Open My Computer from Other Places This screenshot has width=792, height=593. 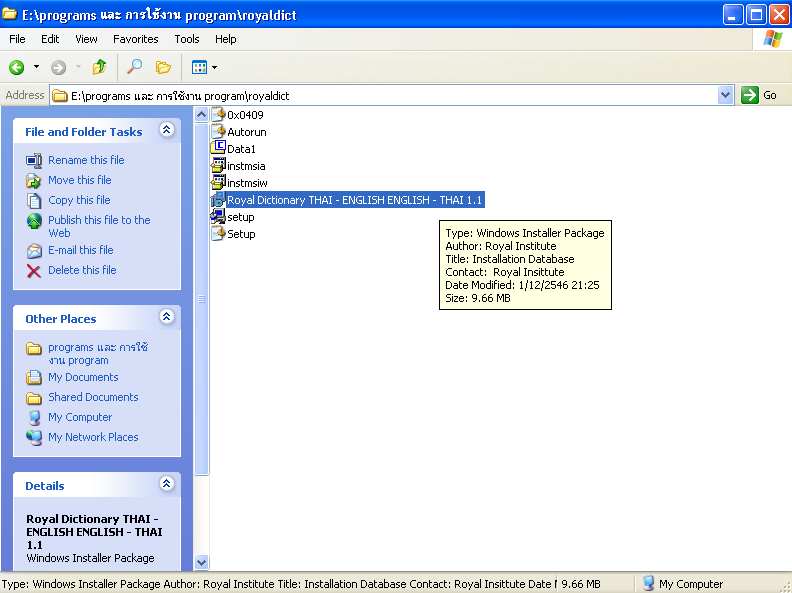pos(80,417)
